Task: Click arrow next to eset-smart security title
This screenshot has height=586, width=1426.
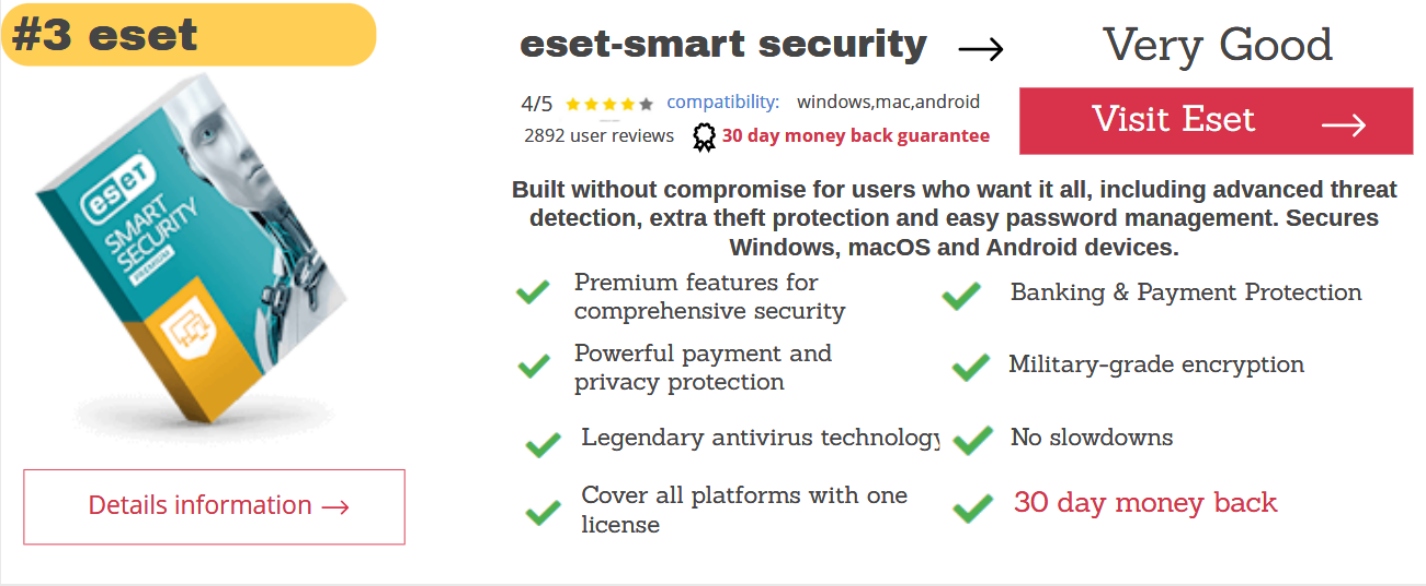Action: pyautogui.click(x=980, y=48)
